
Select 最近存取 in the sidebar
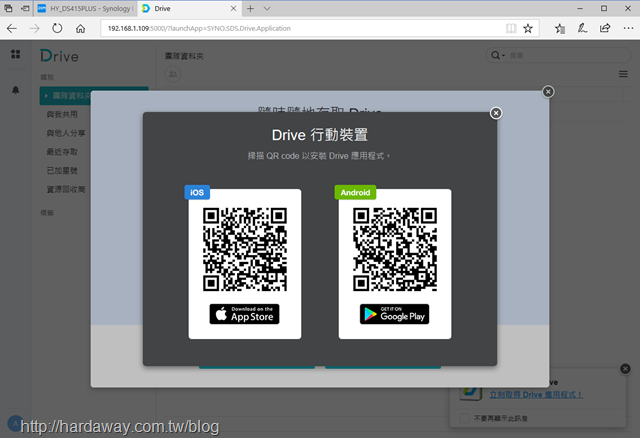[62, 152]
